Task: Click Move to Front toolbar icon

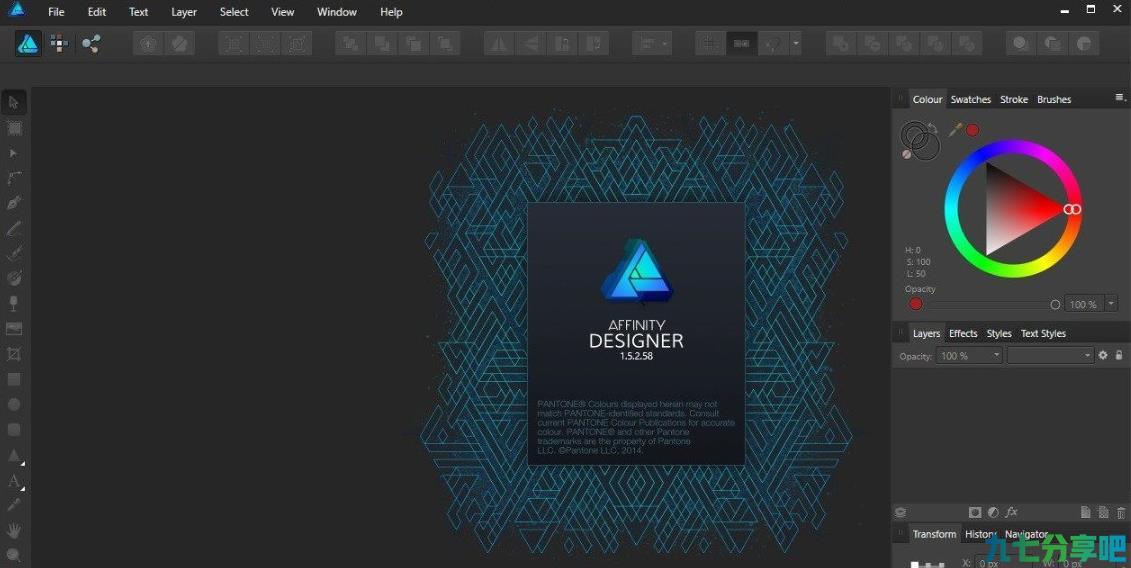Action: (x=444, y=43)
